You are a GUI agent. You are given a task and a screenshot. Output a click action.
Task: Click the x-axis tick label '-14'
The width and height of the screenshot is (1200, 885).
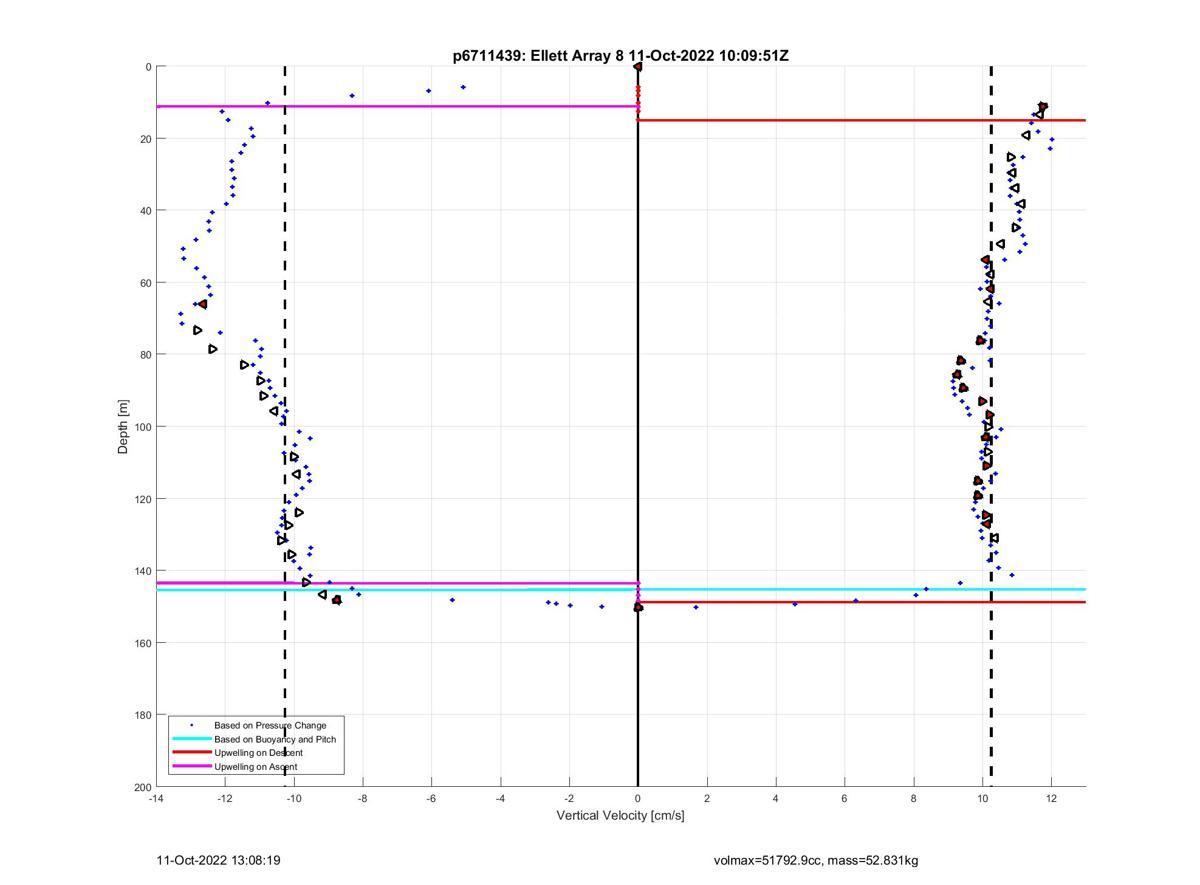tap(156, 799)
